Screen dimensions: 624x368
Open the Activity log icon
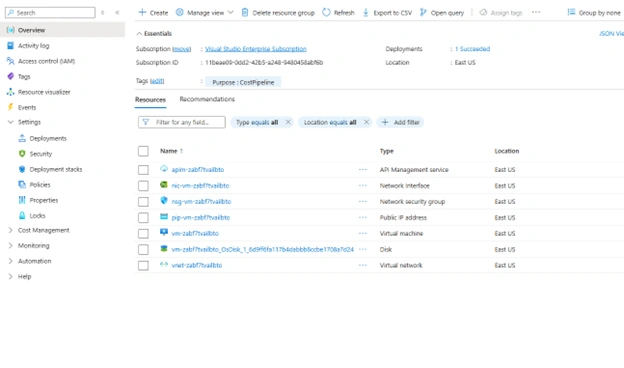(11, 45)
